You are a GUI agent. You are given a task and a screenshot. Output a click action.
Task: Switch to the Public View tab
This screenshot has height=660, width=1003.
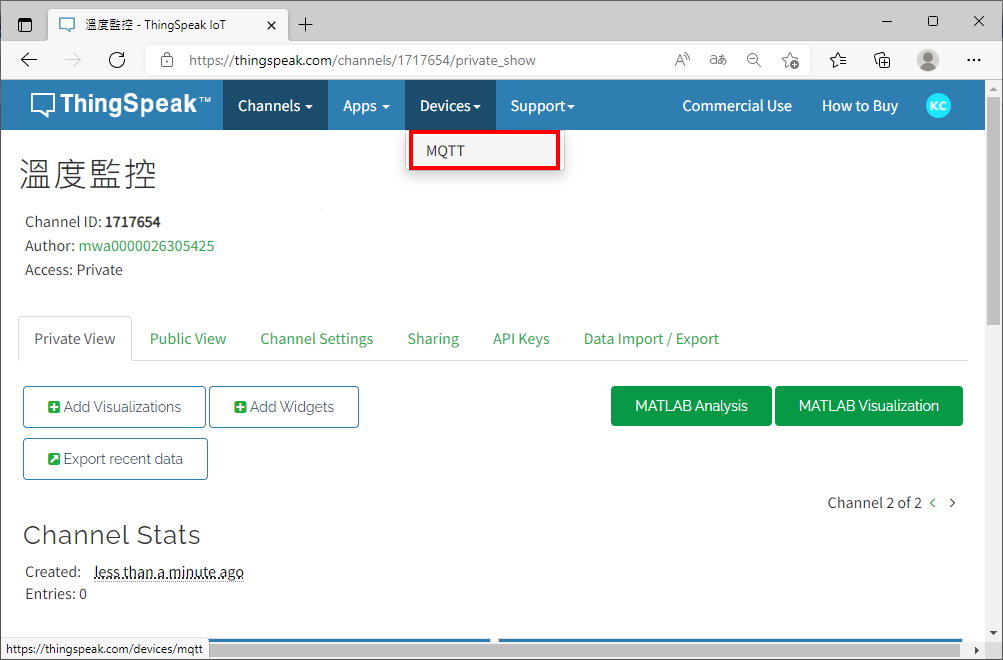point(188,338)
